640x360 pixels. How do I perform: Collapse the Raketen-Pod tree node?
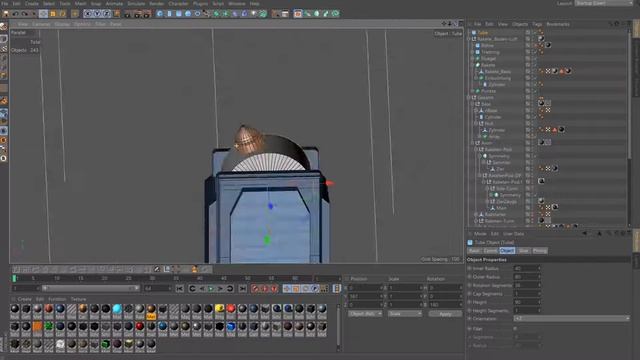coord(476,150)
